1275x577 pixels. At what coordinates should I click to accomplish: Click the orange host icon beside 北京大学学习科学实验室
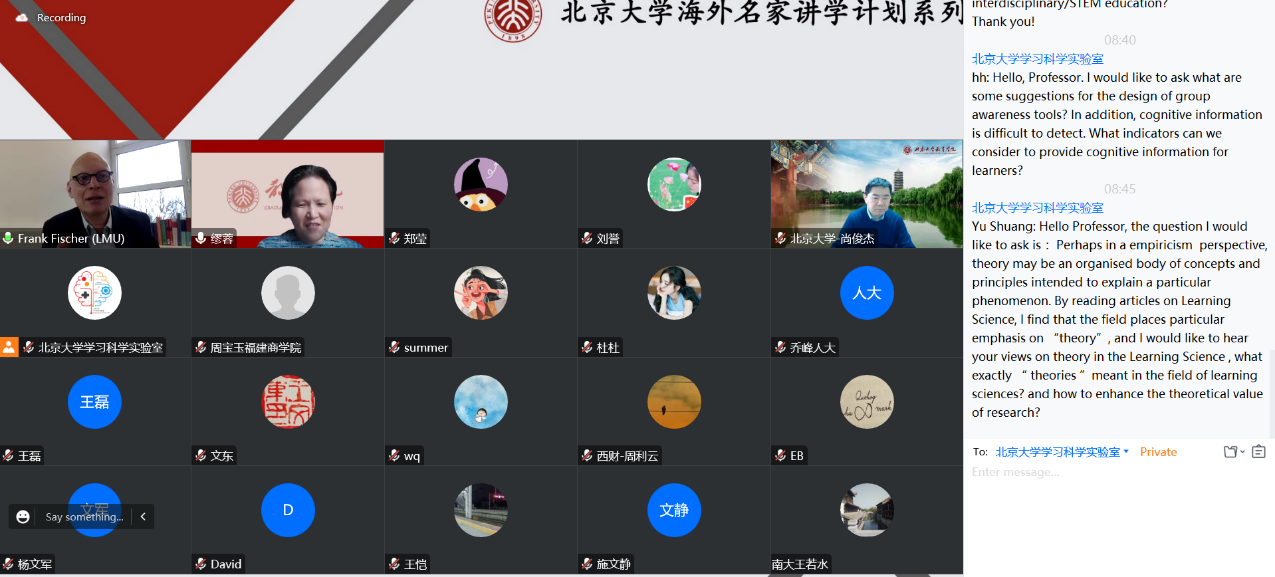coord(9,347)
